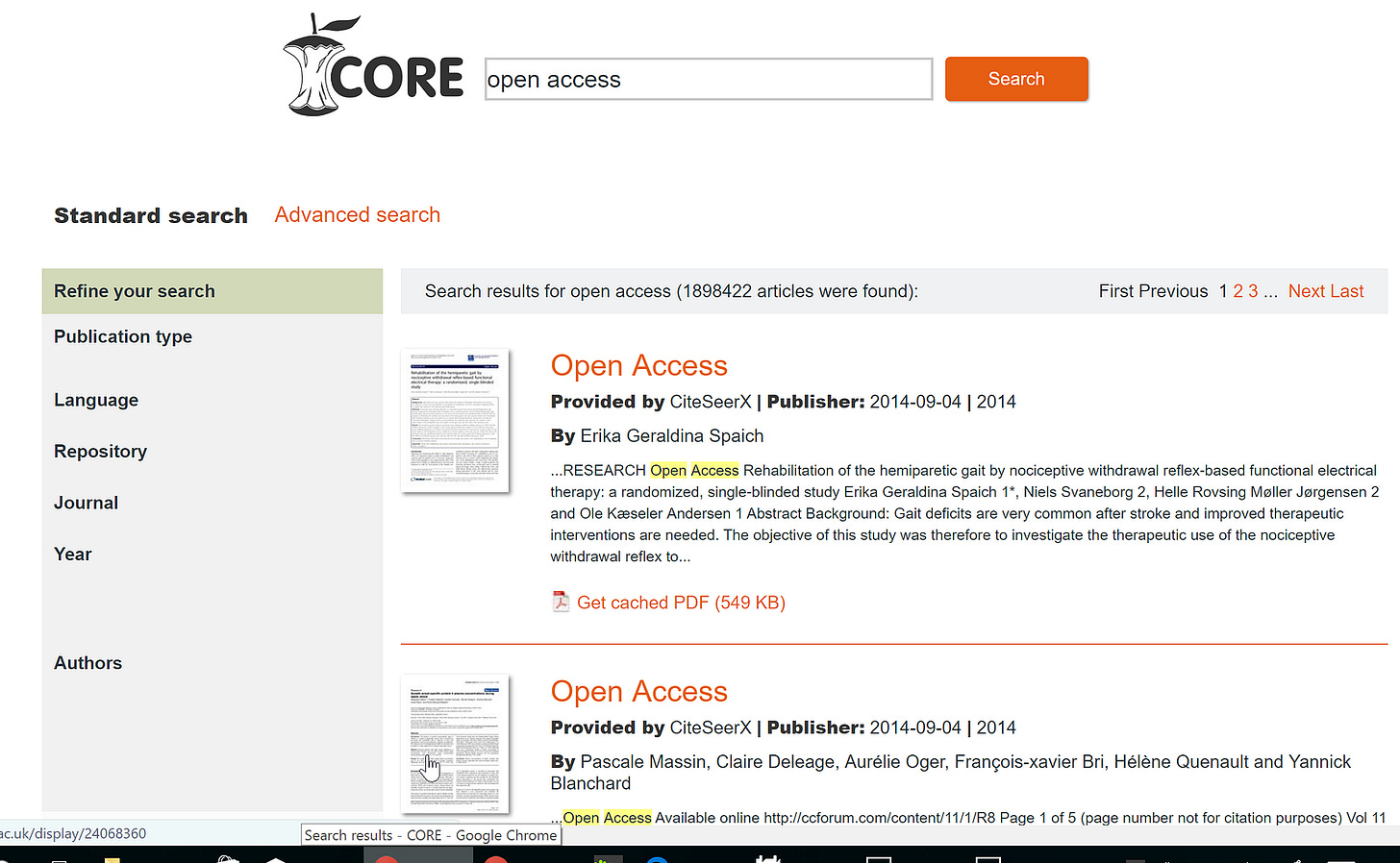
Task: Jump to the Last results page
Action: [x=1347, y=291]
